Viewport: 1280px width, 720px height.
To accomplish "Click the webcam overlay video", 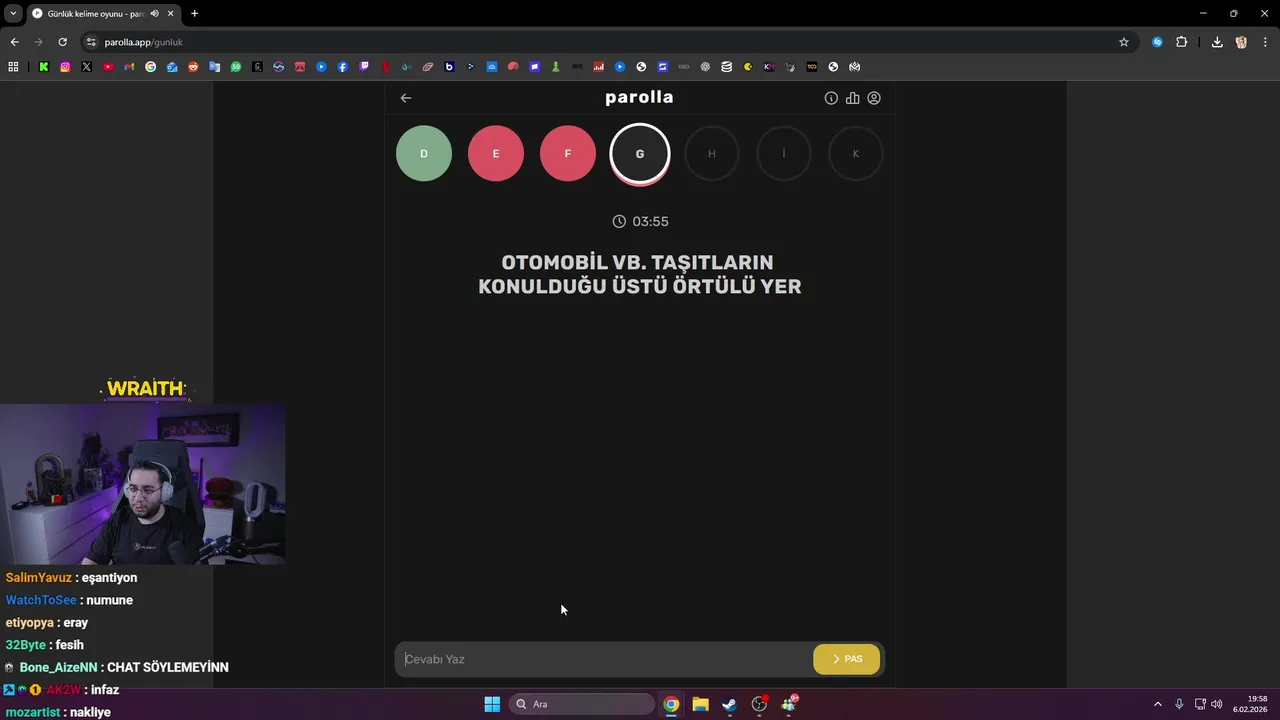I will click(143, 484).
